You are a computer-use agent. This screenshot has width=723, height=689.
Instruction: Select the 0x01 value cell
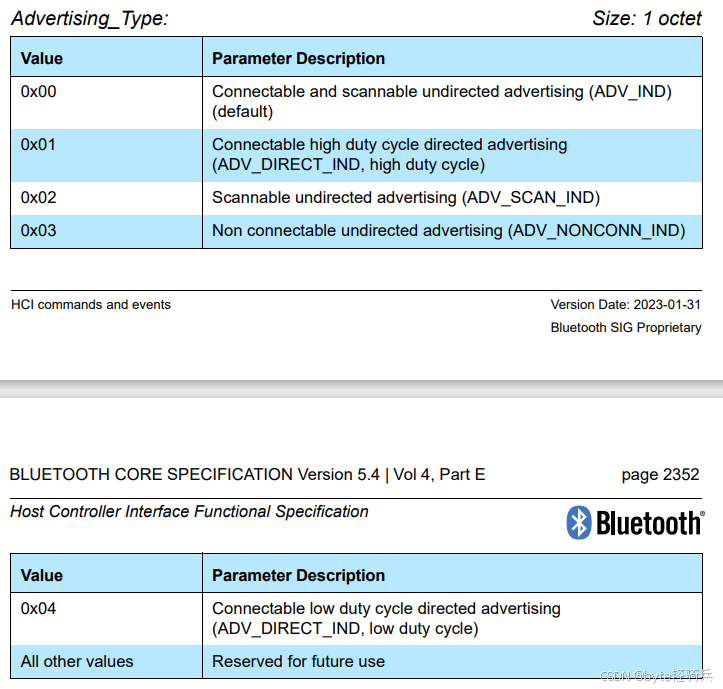(39, 144)
